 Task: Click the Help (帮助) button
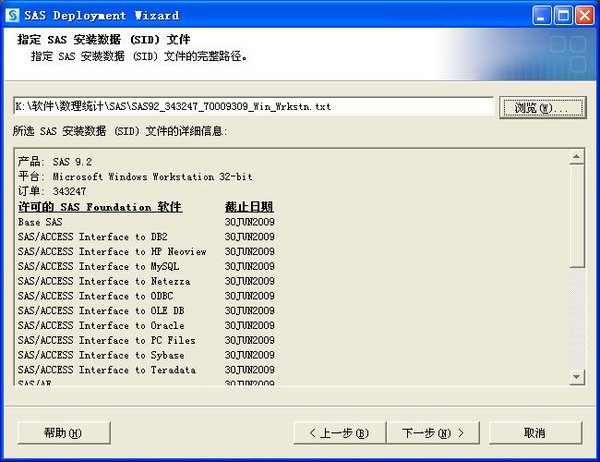[x=64, y=433]
